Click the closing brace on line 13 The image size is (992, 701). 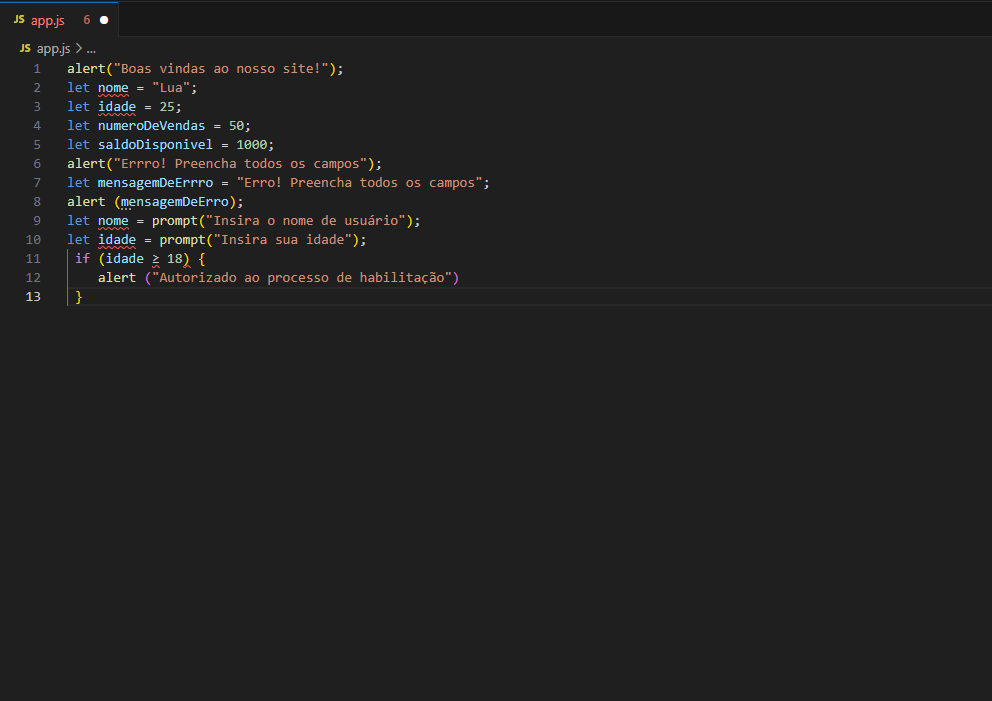tap(79, 296)
